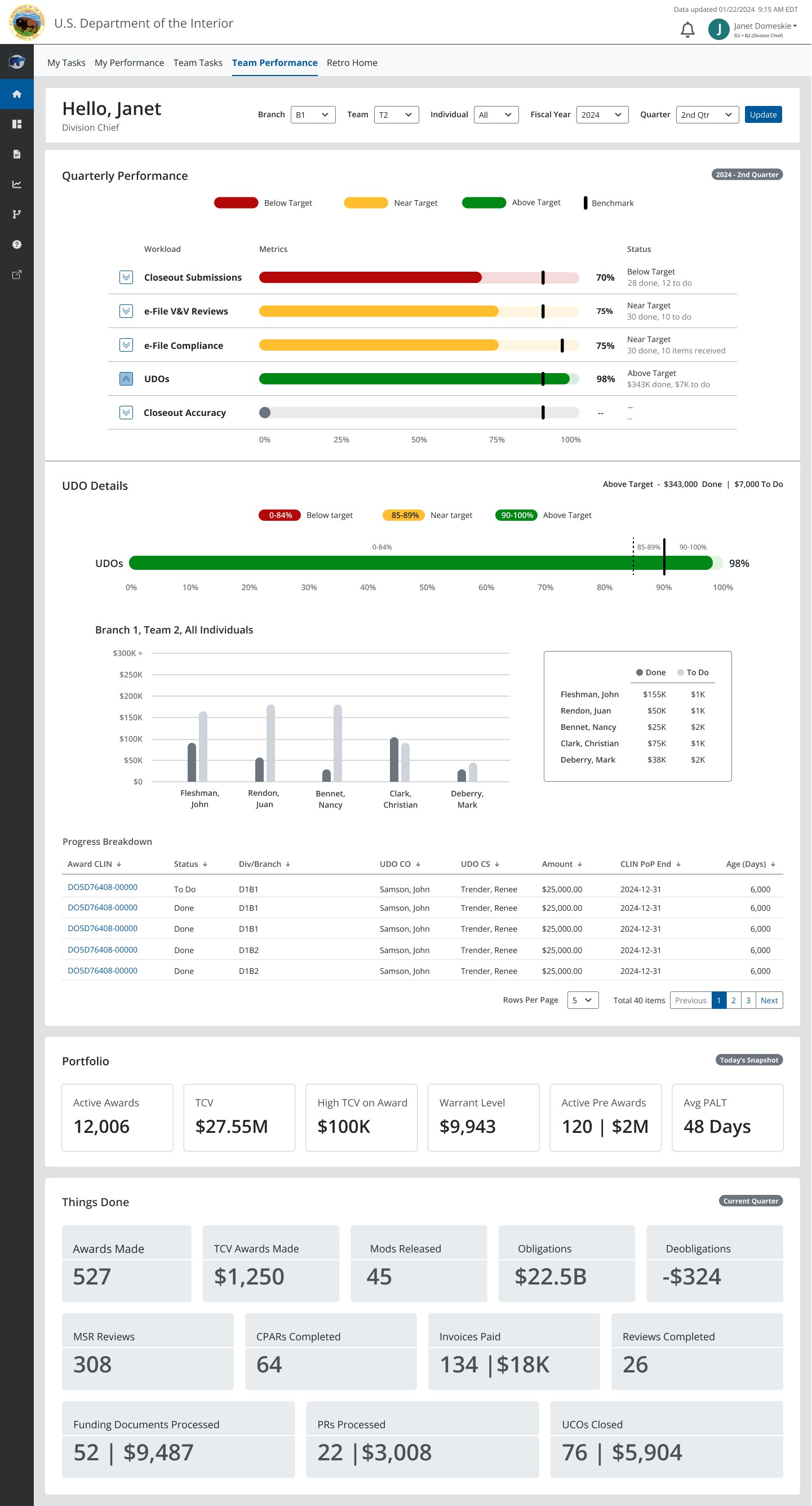Go to page 2 of the table
The width and height of the screenshot is (812, 1506).
[x=734, y=1000]
